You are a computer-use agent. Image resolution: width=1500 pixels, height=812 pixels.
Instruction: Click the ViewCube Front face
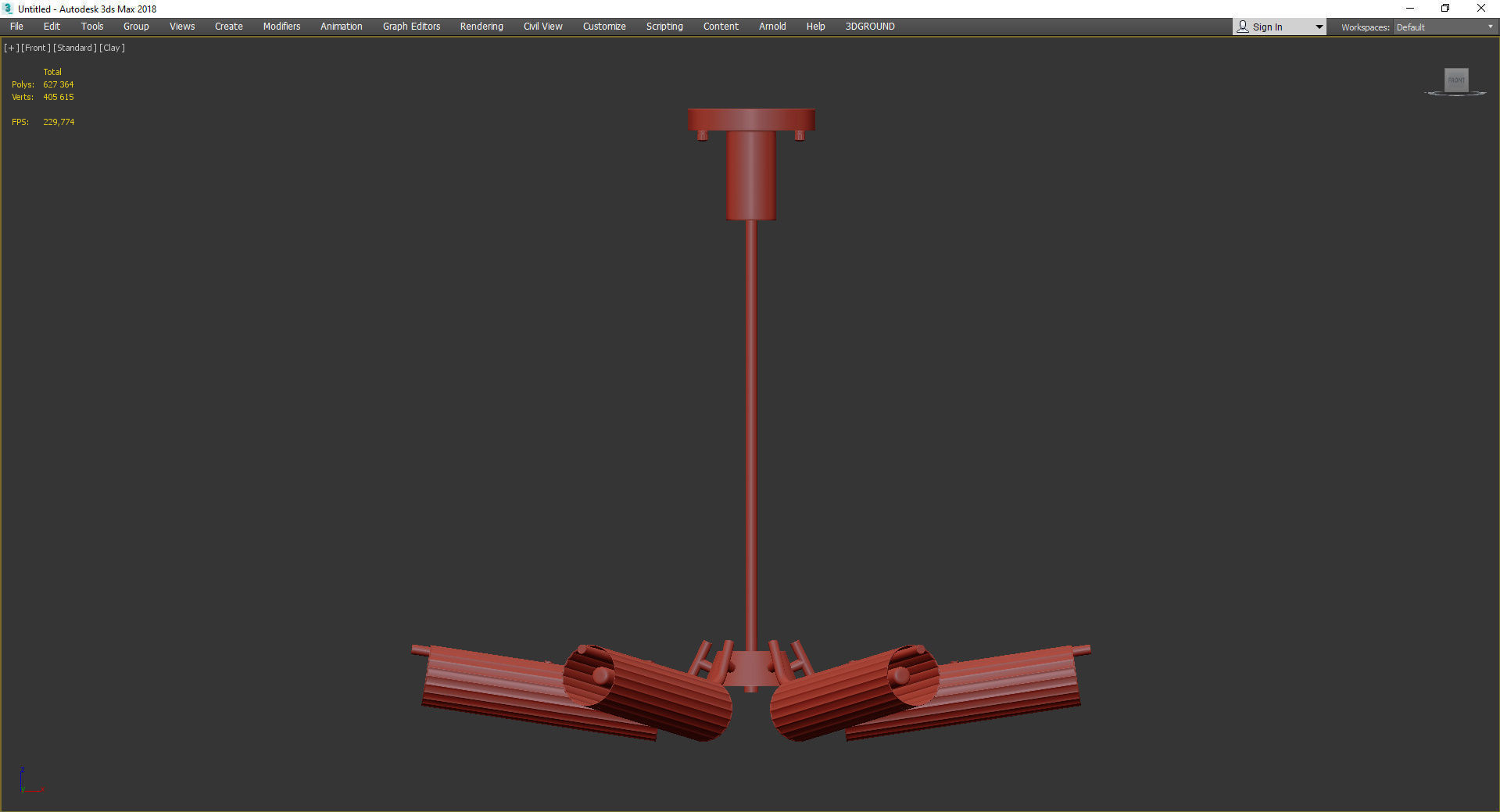(1456, 80)
